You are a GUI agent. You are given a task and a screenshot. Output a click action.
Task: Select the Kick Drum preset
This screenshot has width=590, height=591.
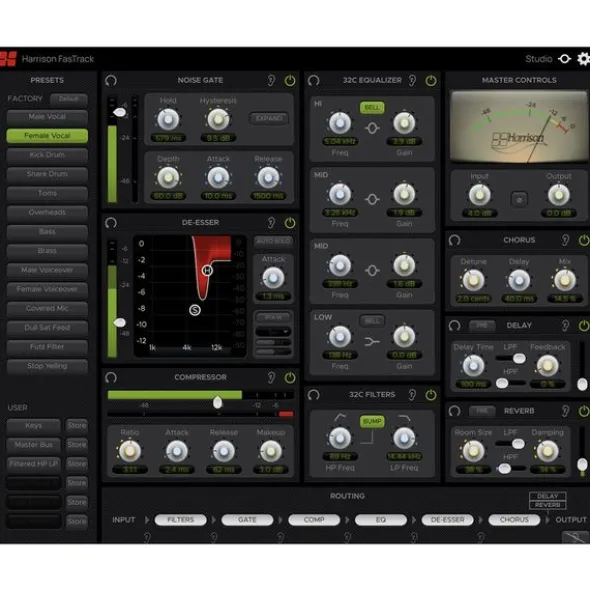[x=47, y=155]
